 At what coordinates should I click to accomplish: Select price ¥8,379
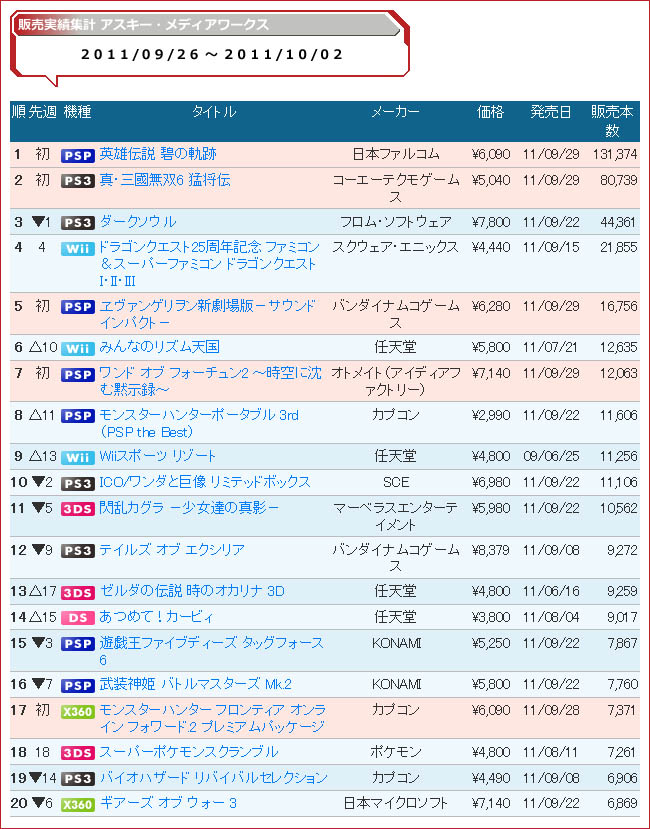[x=491, y=550]
